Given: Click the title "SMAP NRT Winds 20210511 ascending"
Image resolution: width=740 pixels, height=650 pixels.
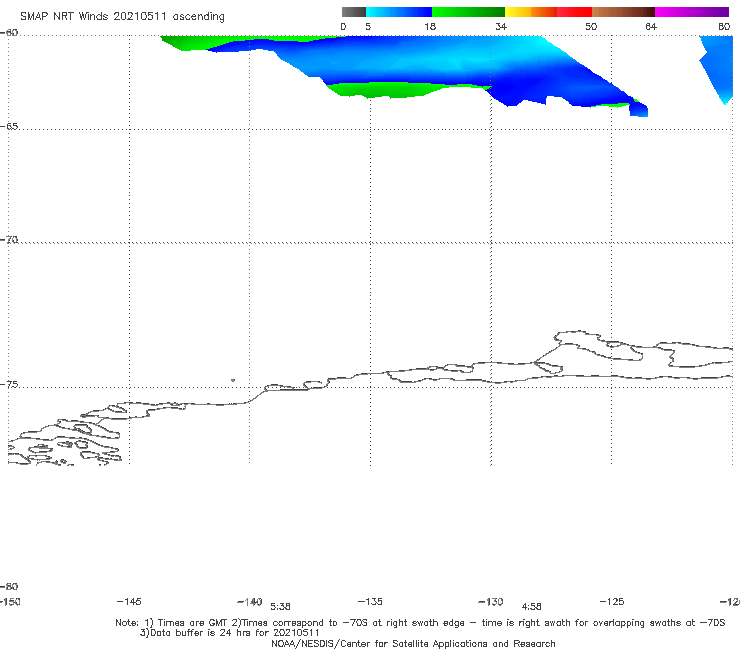Looking at the screenshot, I should coord(122,16).
